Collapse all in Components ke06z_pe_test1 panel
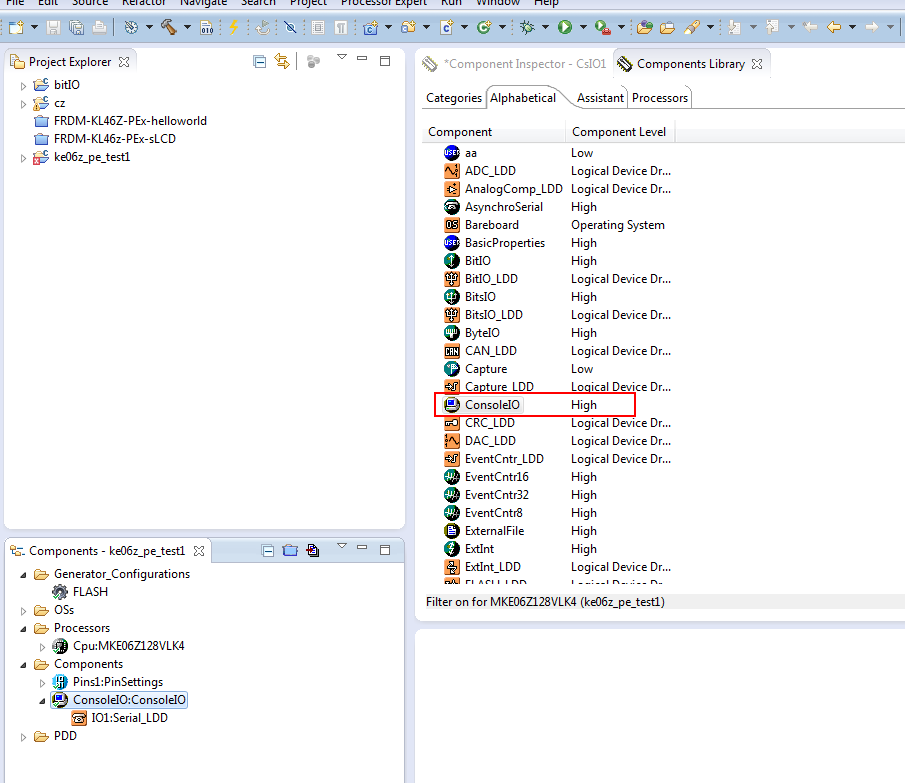The height and width of the screenshot is (783, 905). (x=268, y=550)
